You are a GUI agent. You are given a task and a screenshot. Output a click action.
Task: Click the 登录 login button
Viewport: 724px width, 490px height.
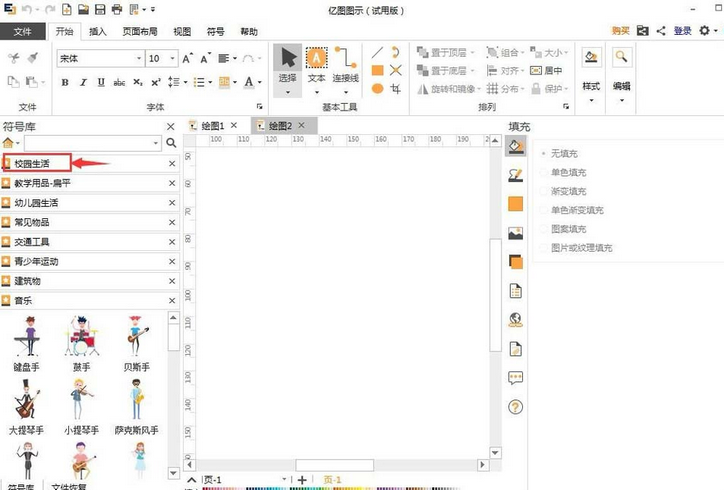click(x=682, y=32)
